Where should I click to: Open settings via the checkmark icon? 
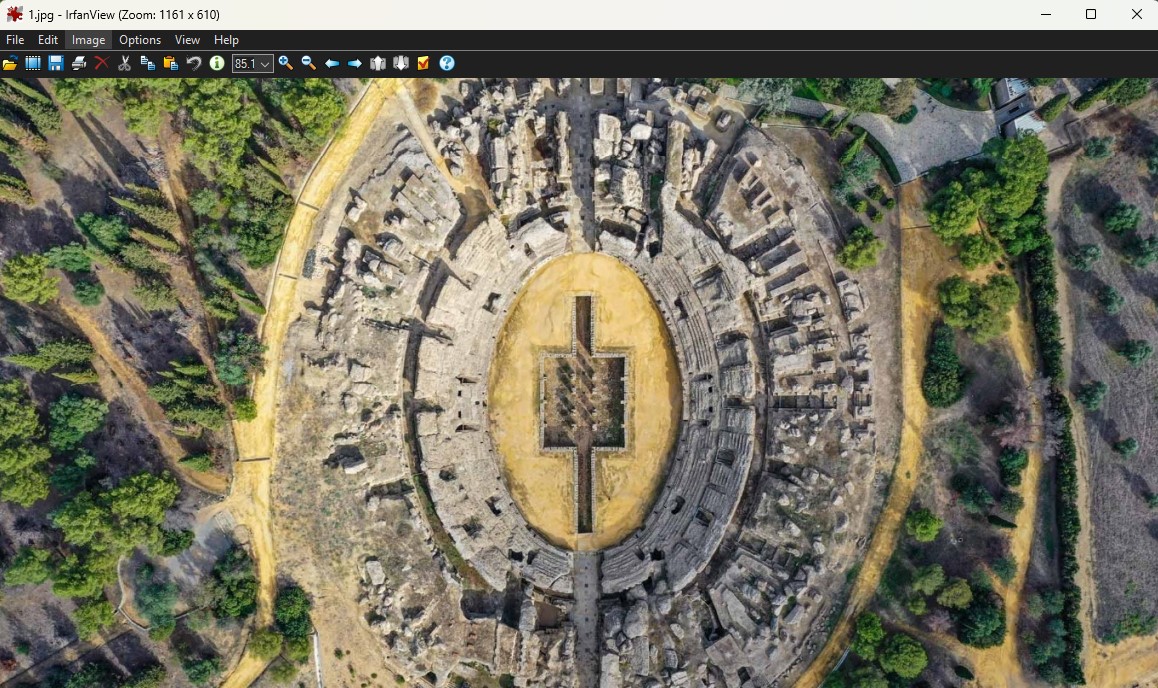coord(424,63)
